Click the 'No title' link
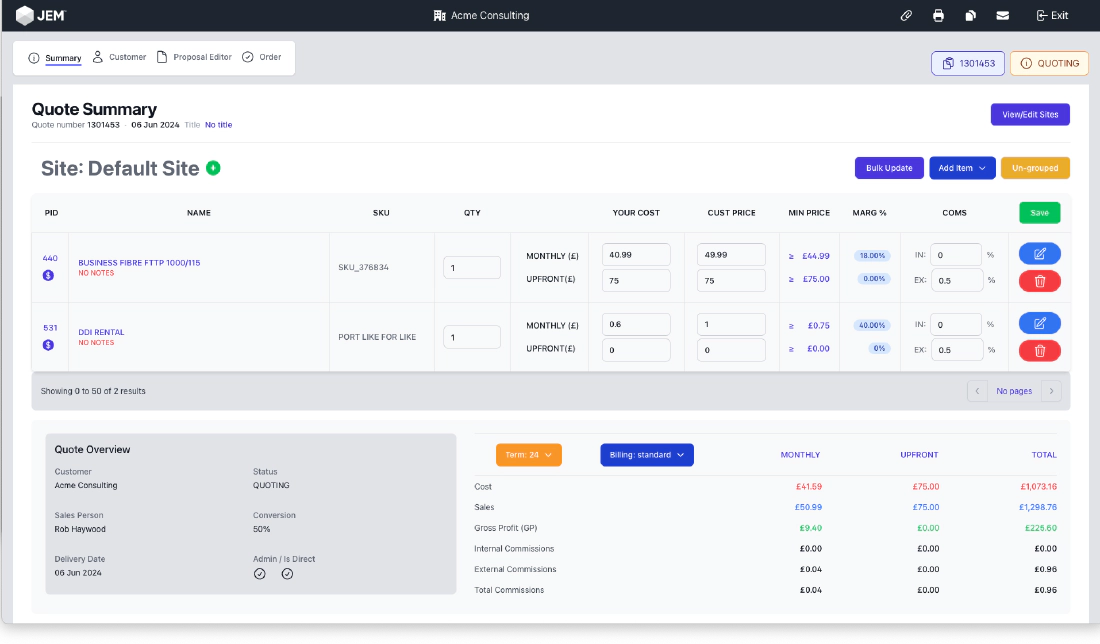The height and width of the screenshot is (644, 1100). pyautogui.click(x=218, y=125)
